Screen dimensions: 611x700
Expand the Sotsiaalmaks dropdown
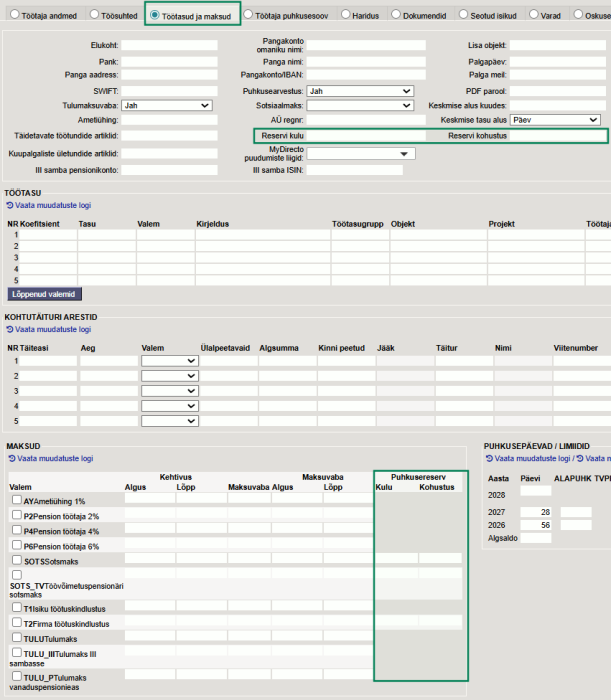(x=360, y=105)
